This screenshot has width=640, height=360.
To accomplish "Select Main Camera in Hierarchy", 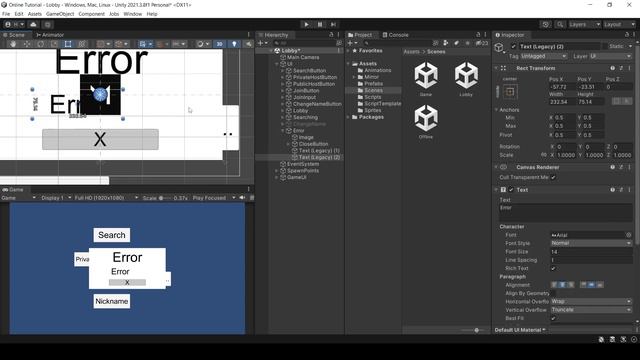I will coord(303,57).
